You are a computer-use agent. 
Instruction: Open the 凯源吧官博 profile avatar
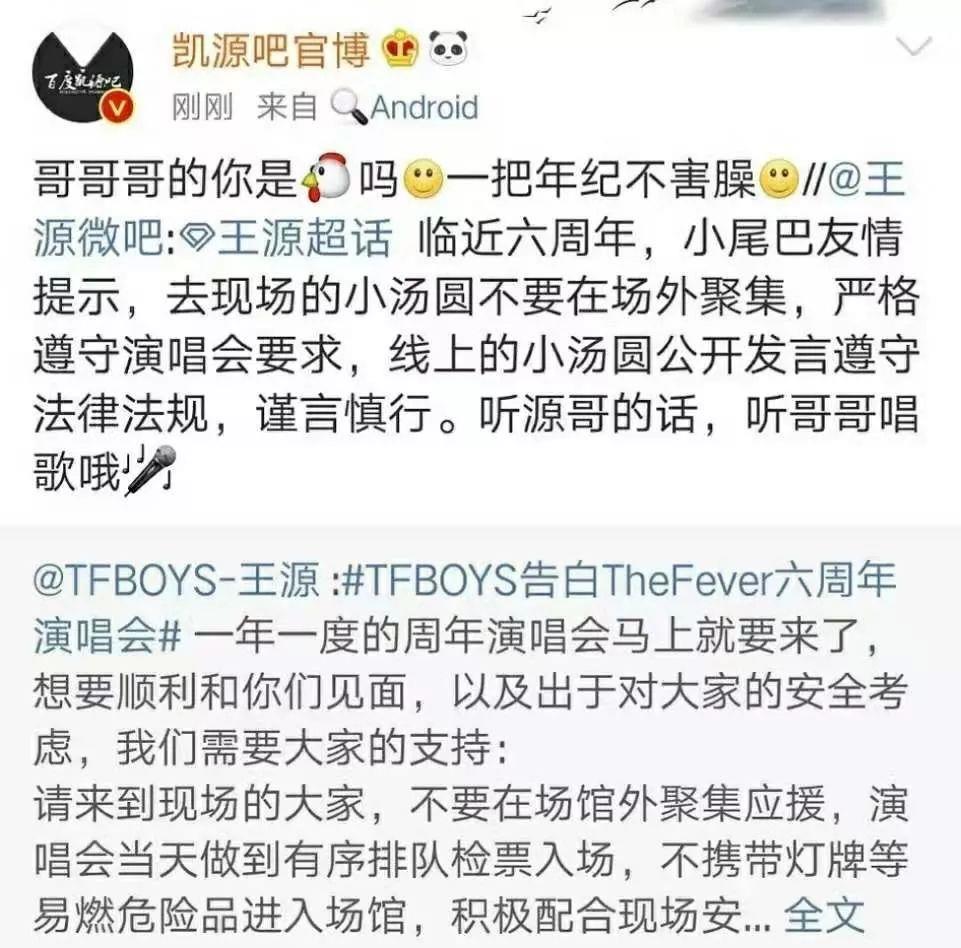click(x=83, y=77)
